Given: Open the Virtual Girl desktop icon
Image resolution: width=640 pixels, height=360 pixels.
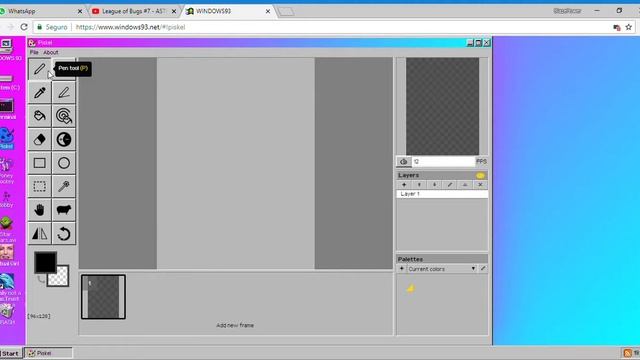Looking at the screenshot, I should [8, 256].
